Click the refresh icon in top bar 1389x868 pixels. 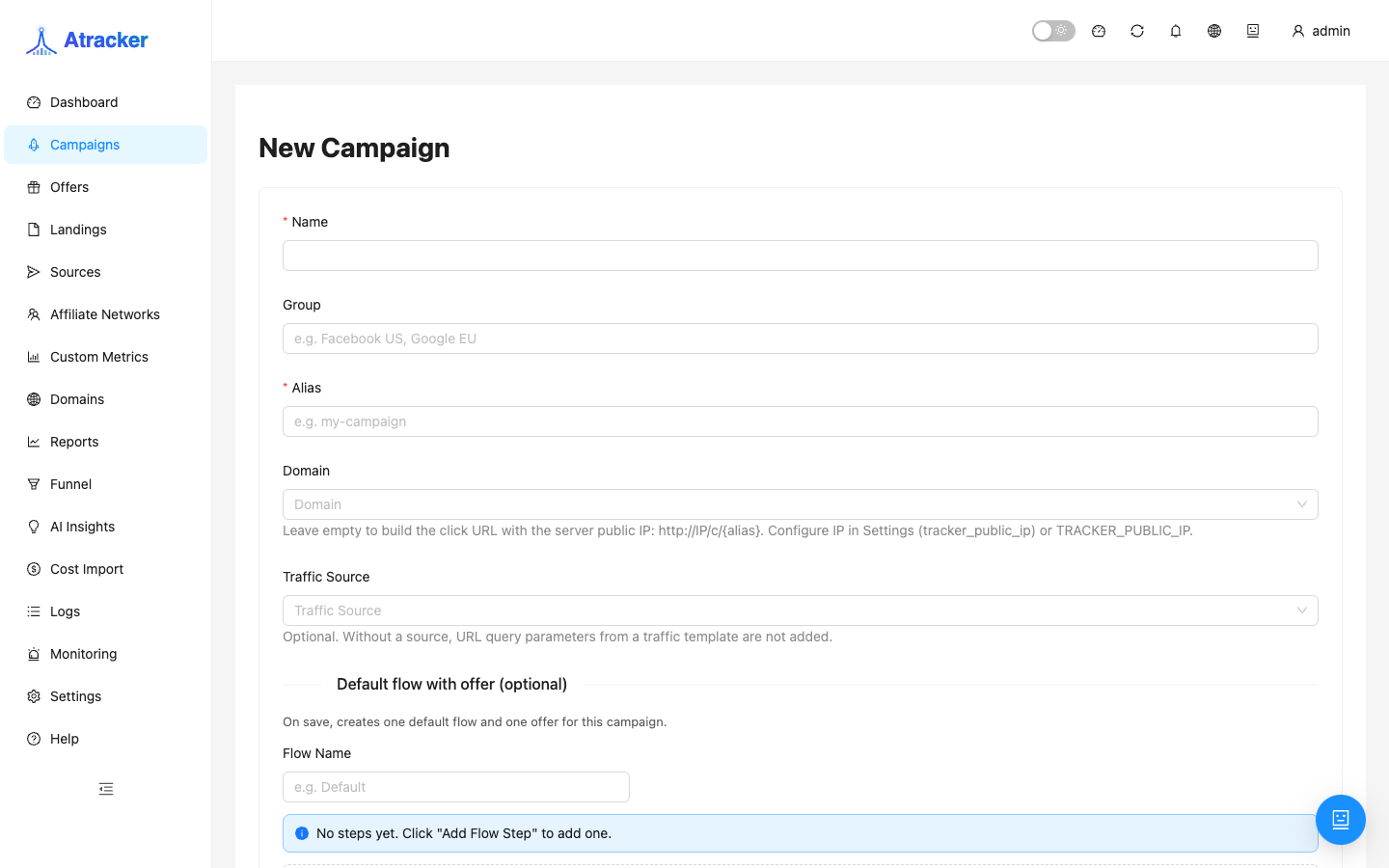point(1137,31)
